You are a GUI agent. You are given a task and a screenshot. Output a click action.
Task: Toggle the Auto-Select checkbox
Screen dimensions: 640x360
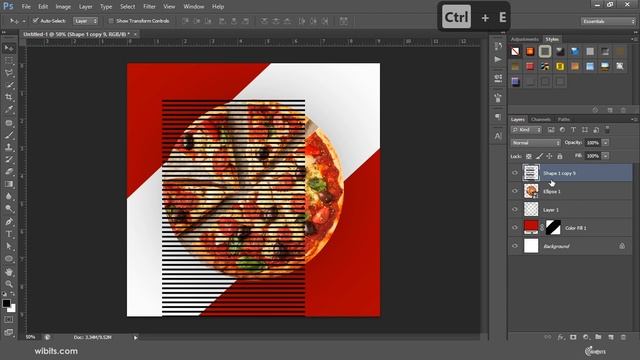click(35, 20)
